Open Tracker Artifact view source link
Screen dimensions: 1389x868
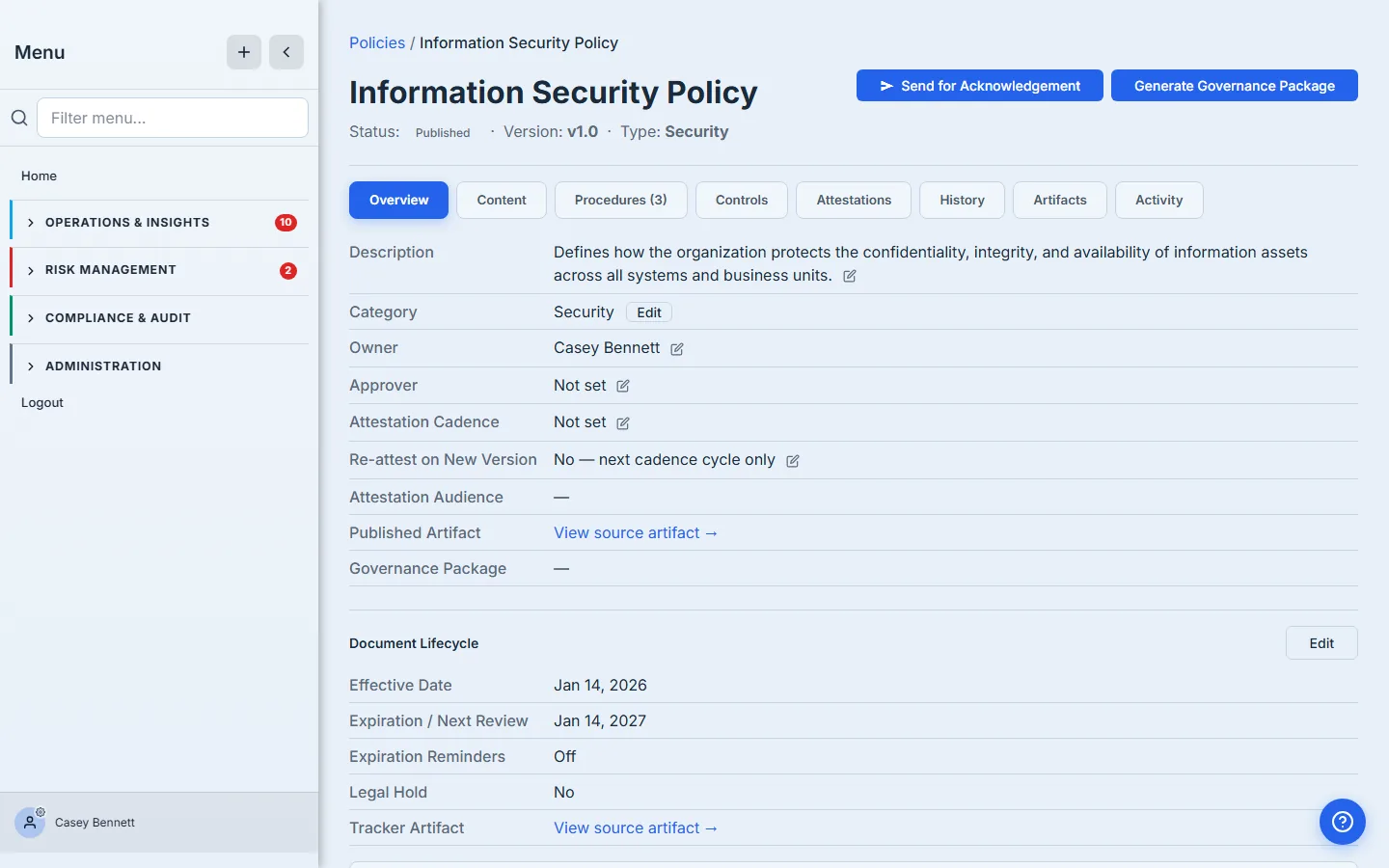click(x=636, y=828)
